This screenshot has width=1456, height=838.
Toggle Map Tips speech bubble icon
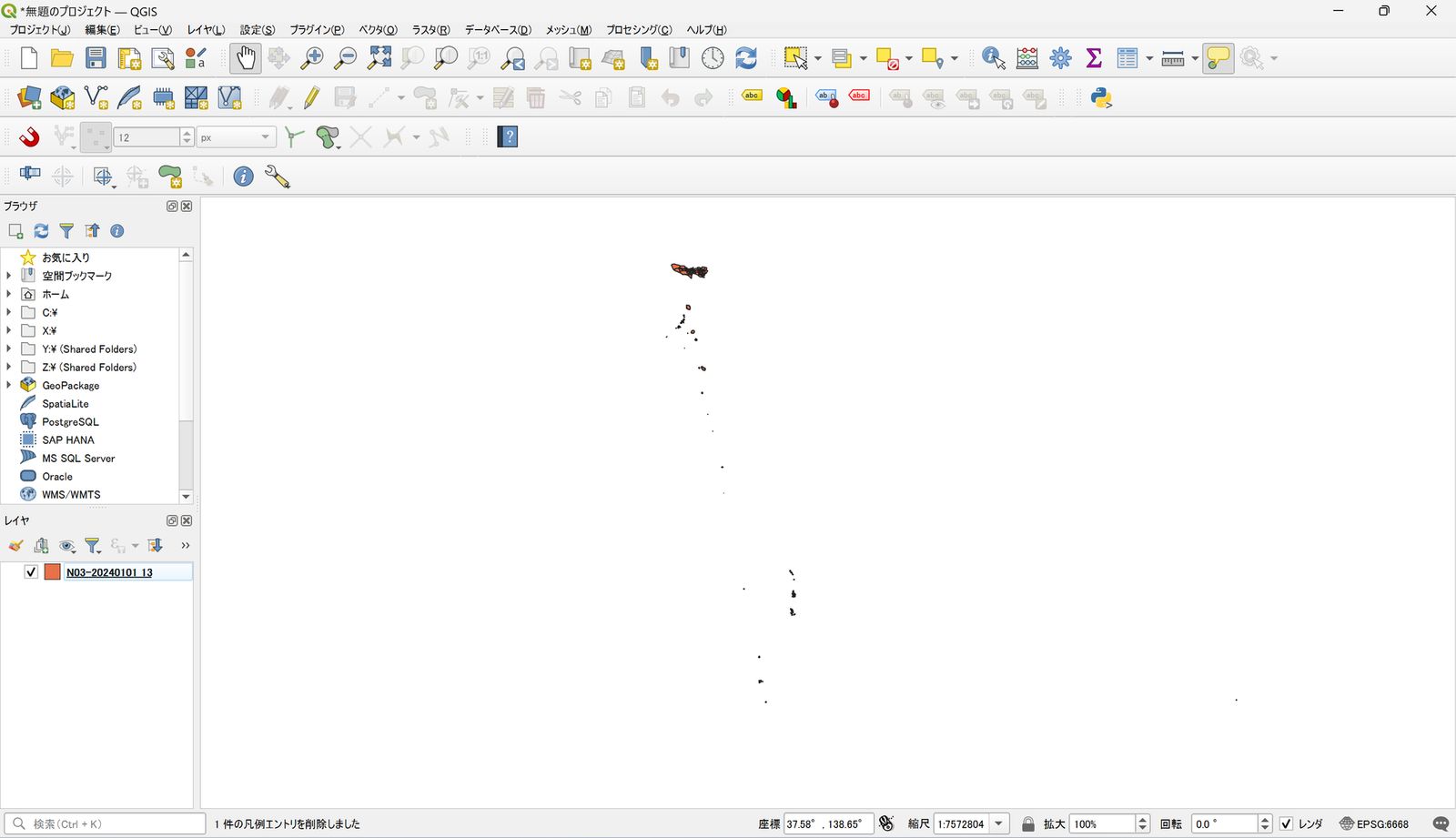[1218, 58]
